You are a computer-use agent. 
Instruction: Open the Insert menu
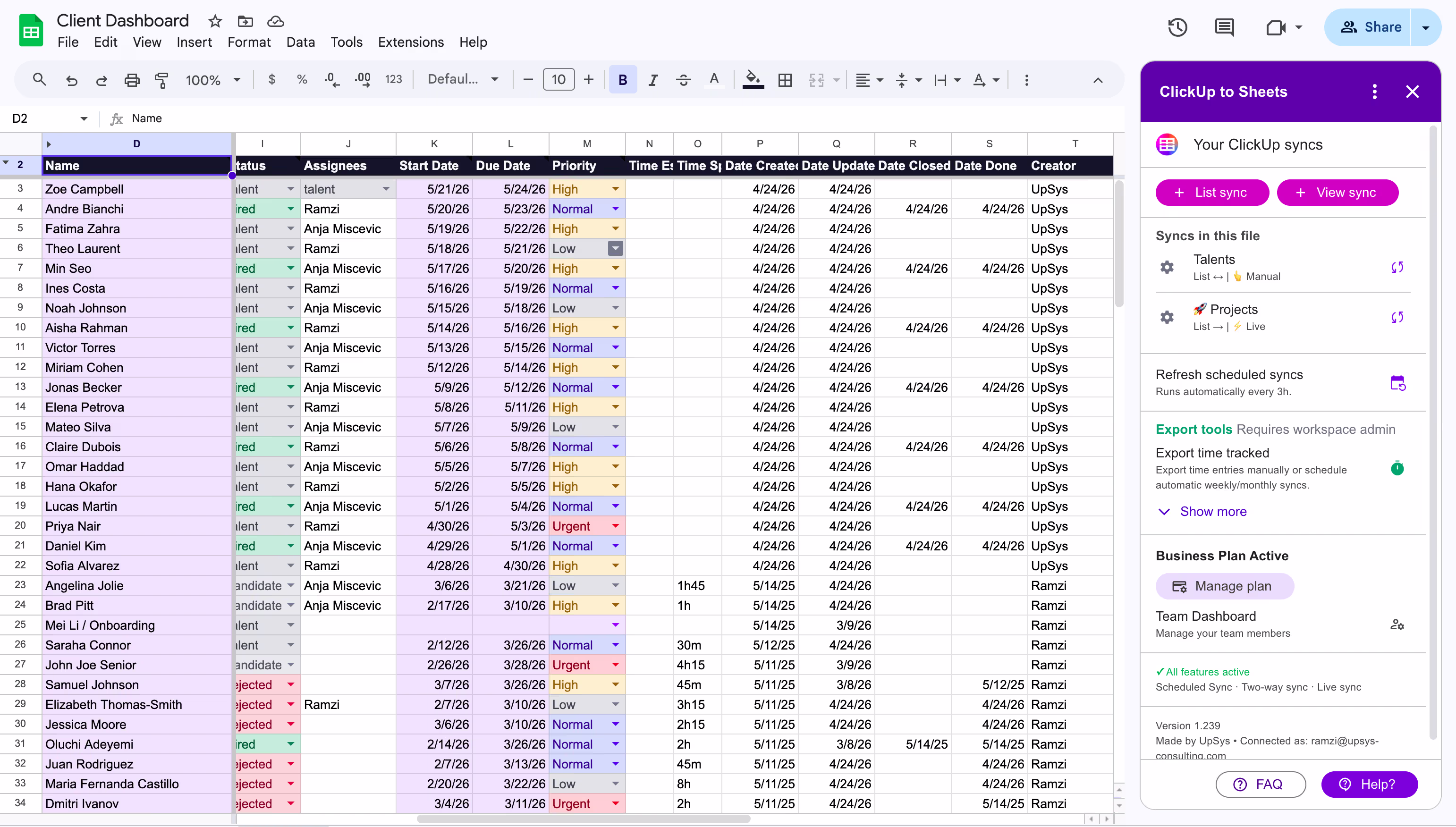point(194,42)
